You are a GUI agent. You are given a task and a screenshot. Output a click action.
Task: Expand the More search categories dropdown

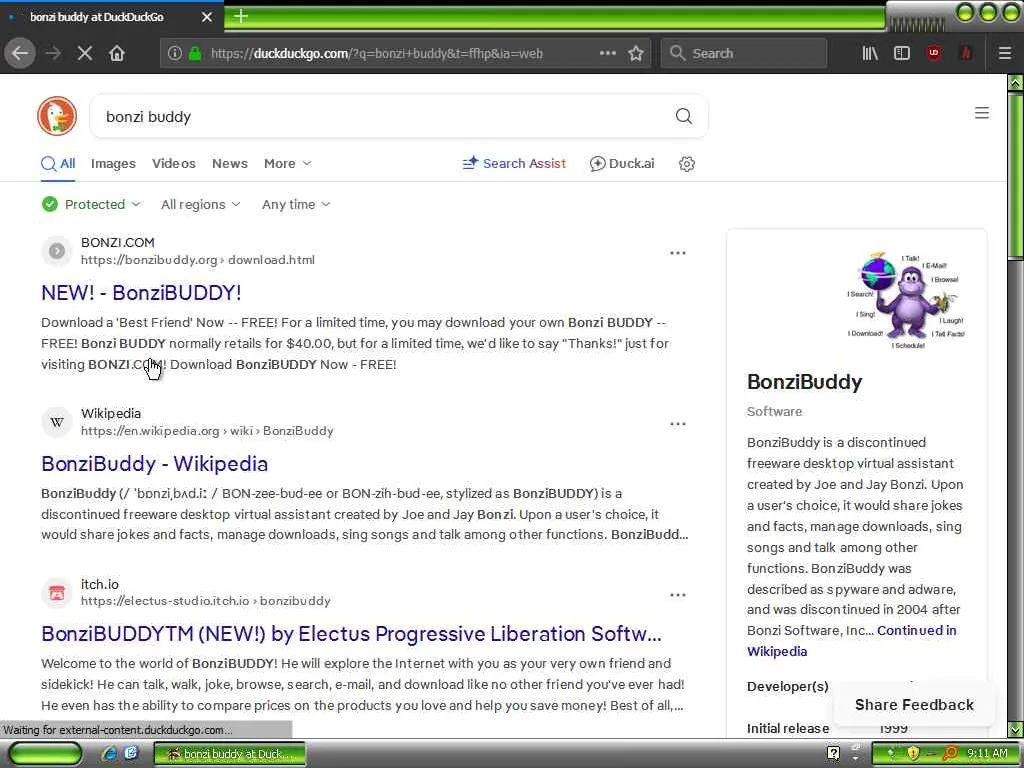coord(287,163)
